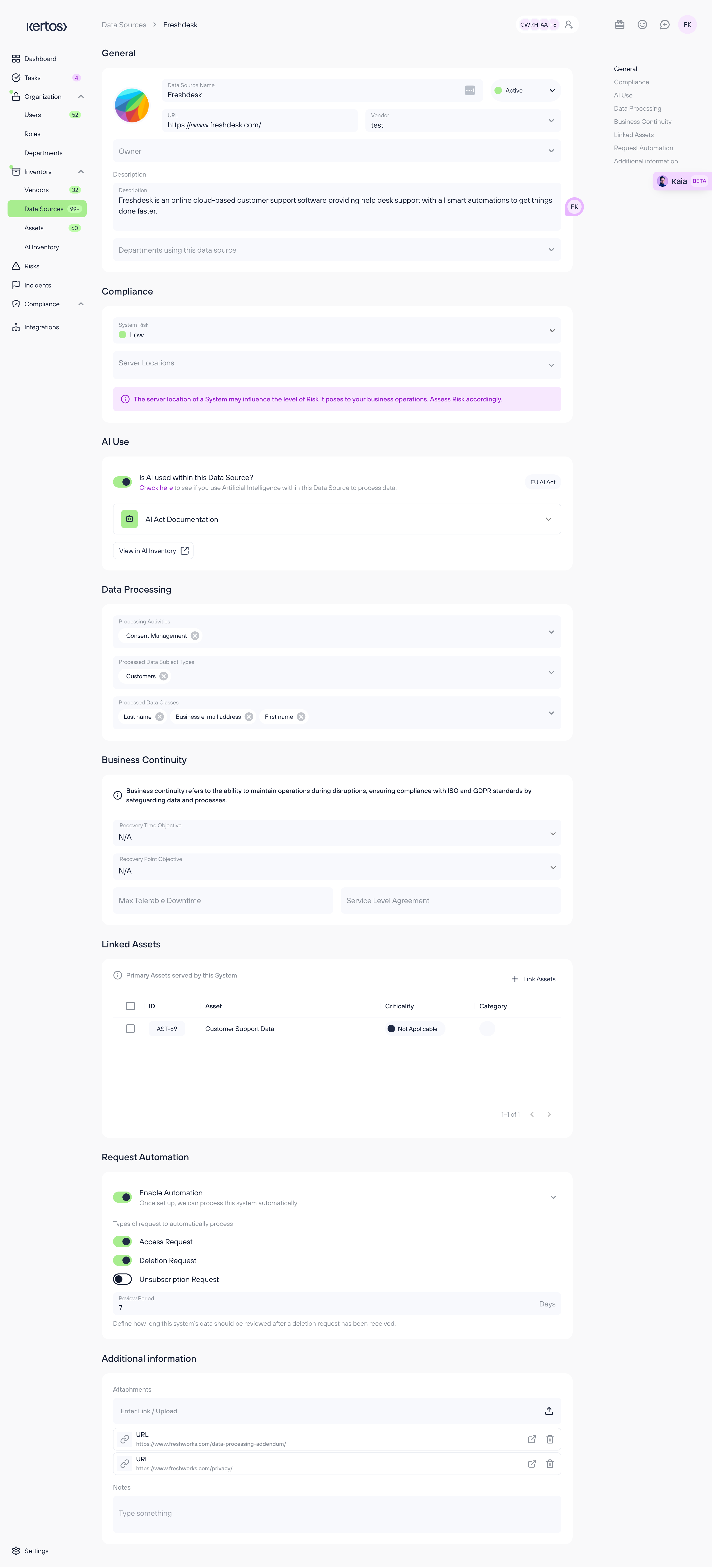The height and width of the screenshot is (1568, 712).
Task: Delete the data-processing-addendum attachment
Action: coord(550,1439)
